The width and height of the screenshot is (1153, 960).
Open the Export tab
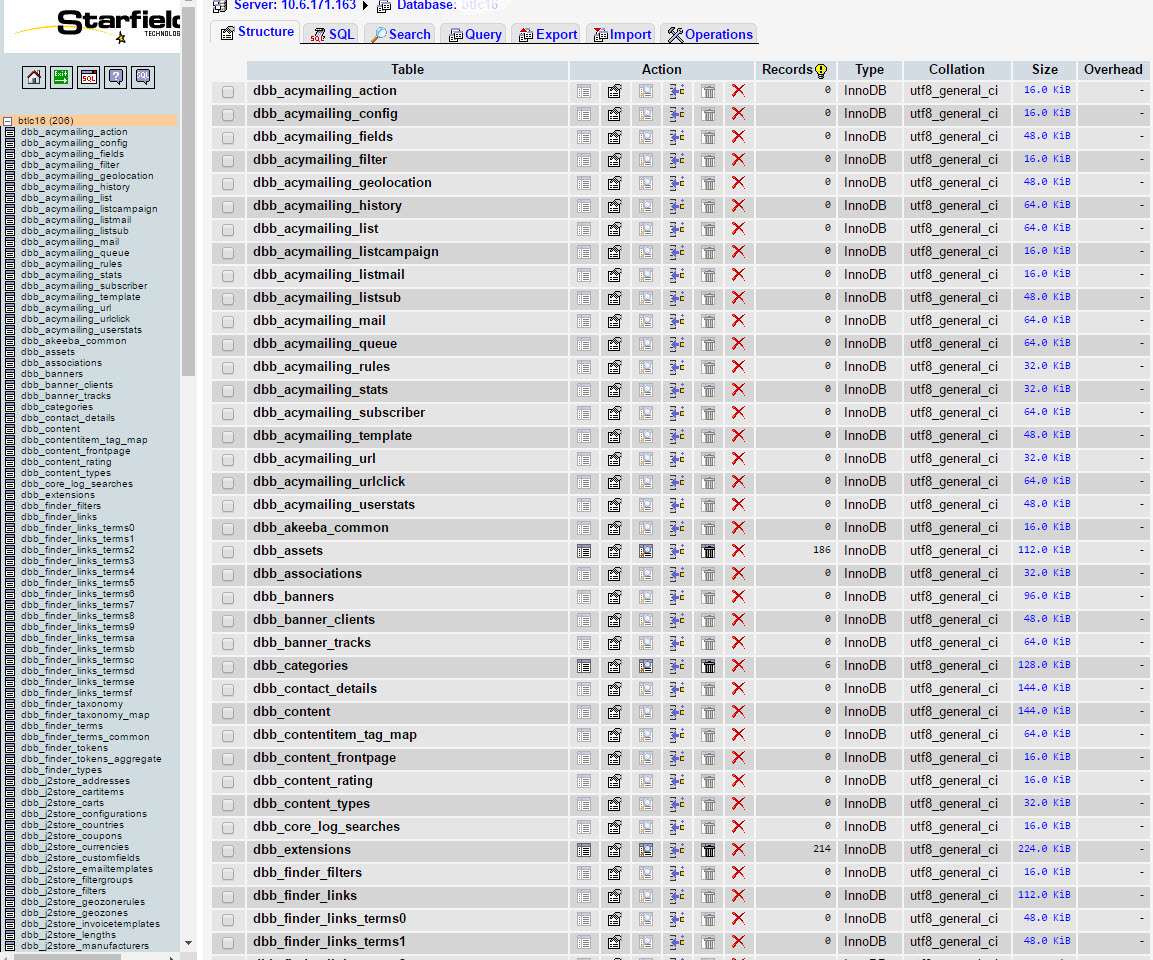coord(548,34)
